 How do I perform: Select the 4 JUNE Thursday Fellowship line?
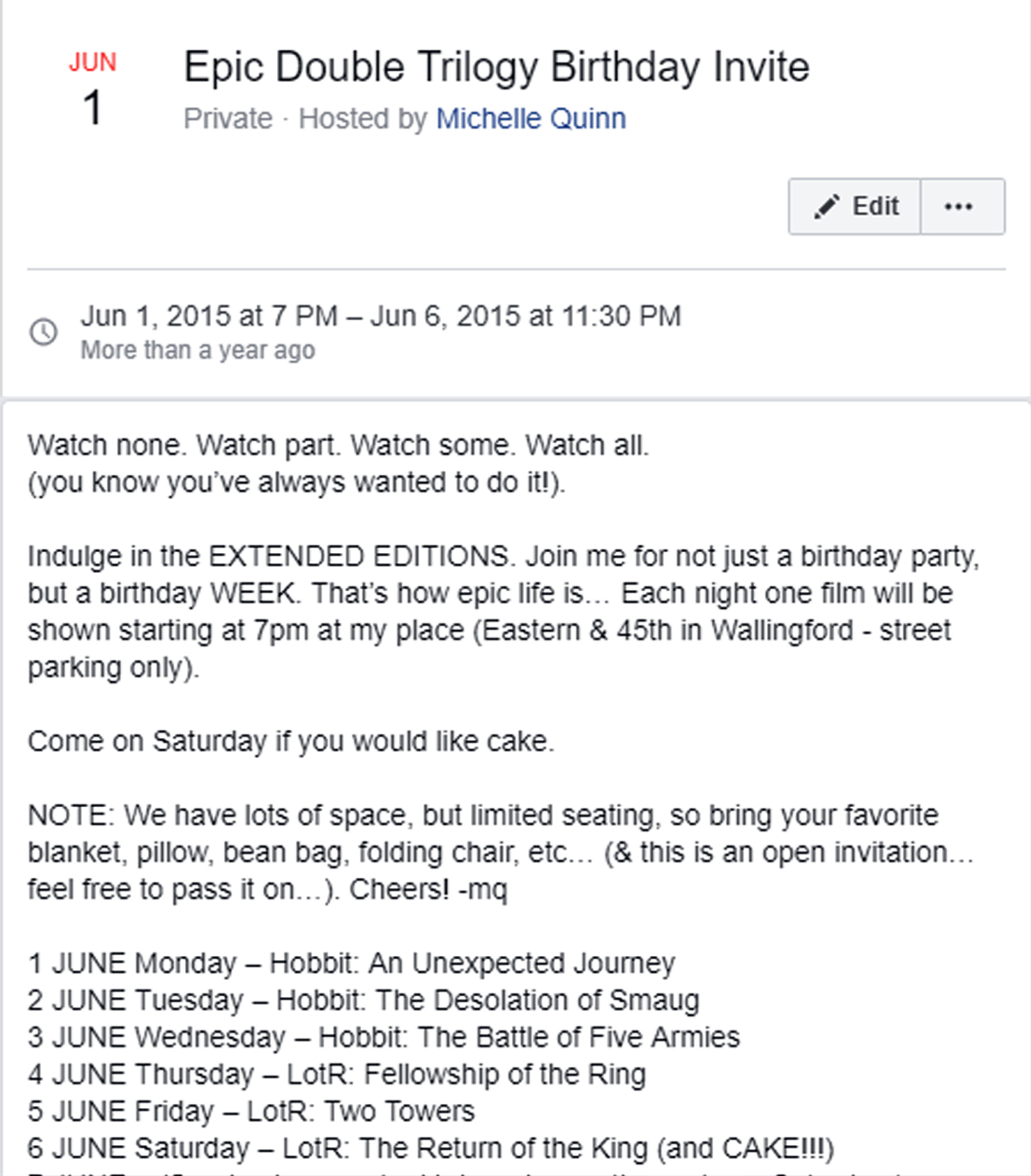click(x=336, y=1074)
